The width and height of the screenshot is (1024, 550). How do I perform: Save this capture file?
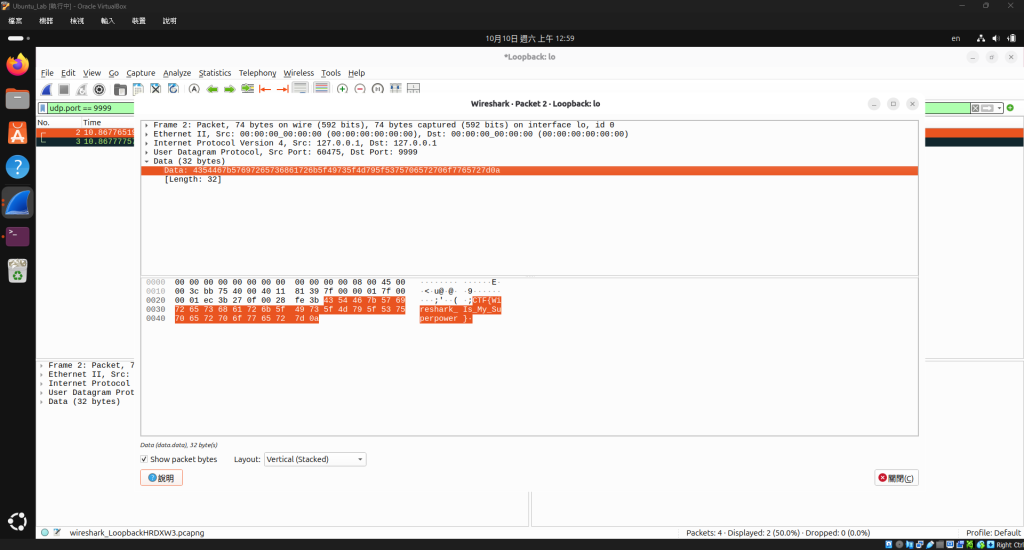click(138, 89)
